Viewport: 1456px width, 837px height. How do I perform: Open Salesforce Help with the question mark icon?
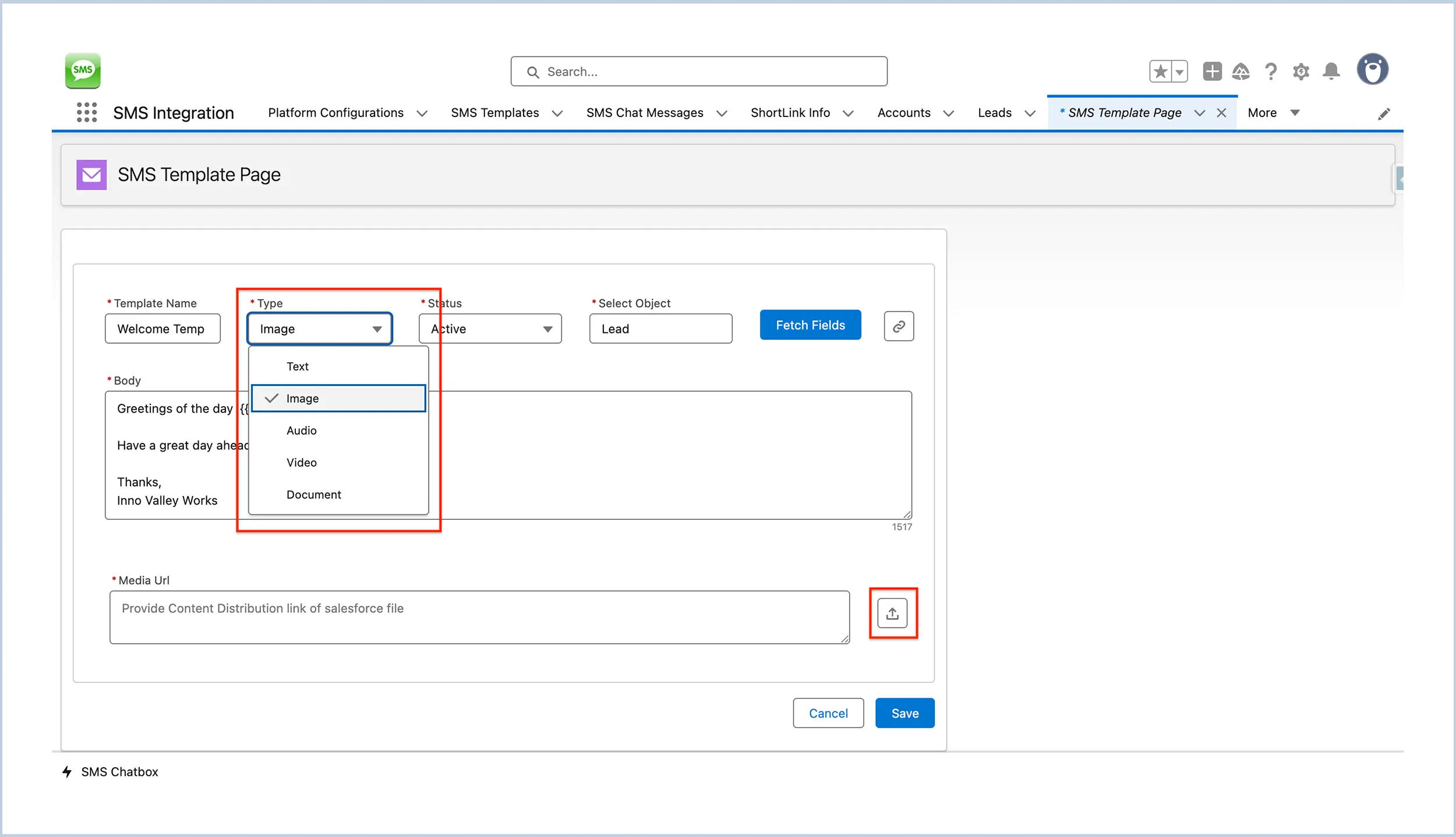click(x=1271, y=71)
